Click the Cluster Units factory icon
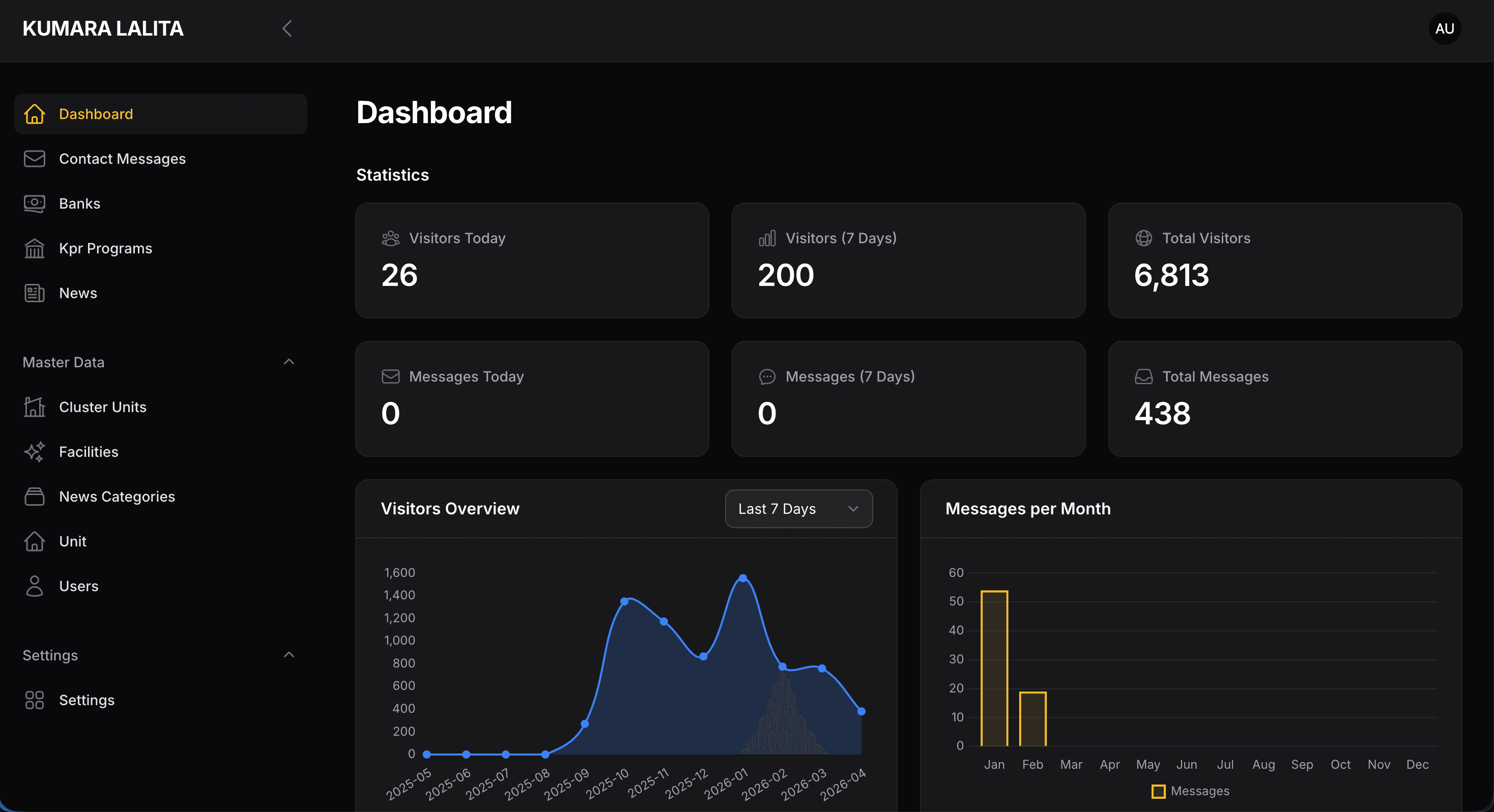 point(34,407)
